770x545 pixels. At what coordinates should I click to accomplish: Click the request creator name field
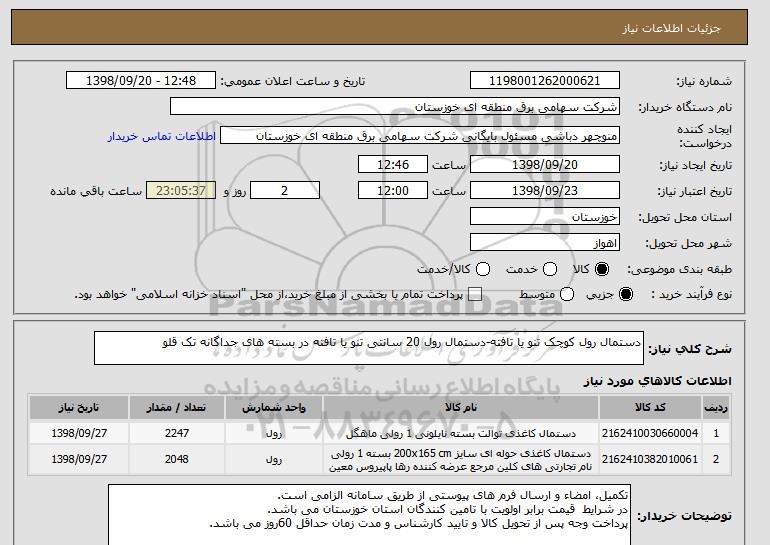click(420, 136)
